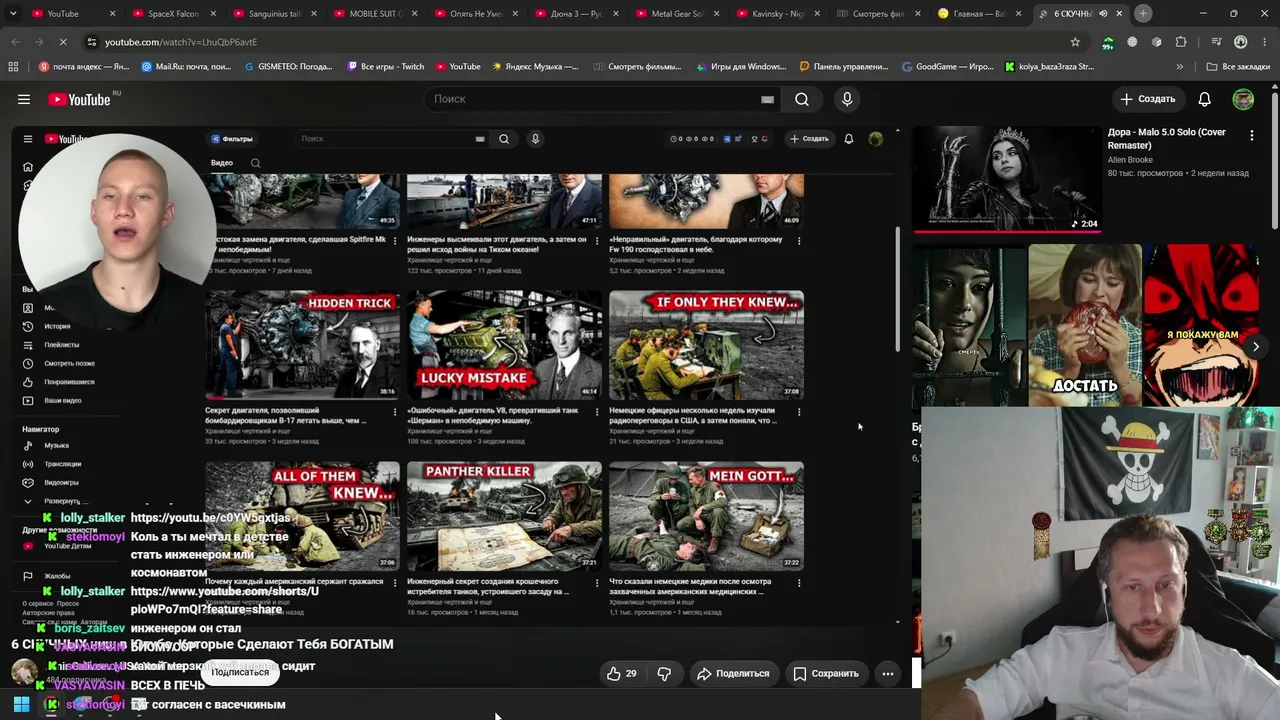Switch to the MOBILE SUIT tab
The height and width of the screenshot is (720, 1280).
(374, 14)
